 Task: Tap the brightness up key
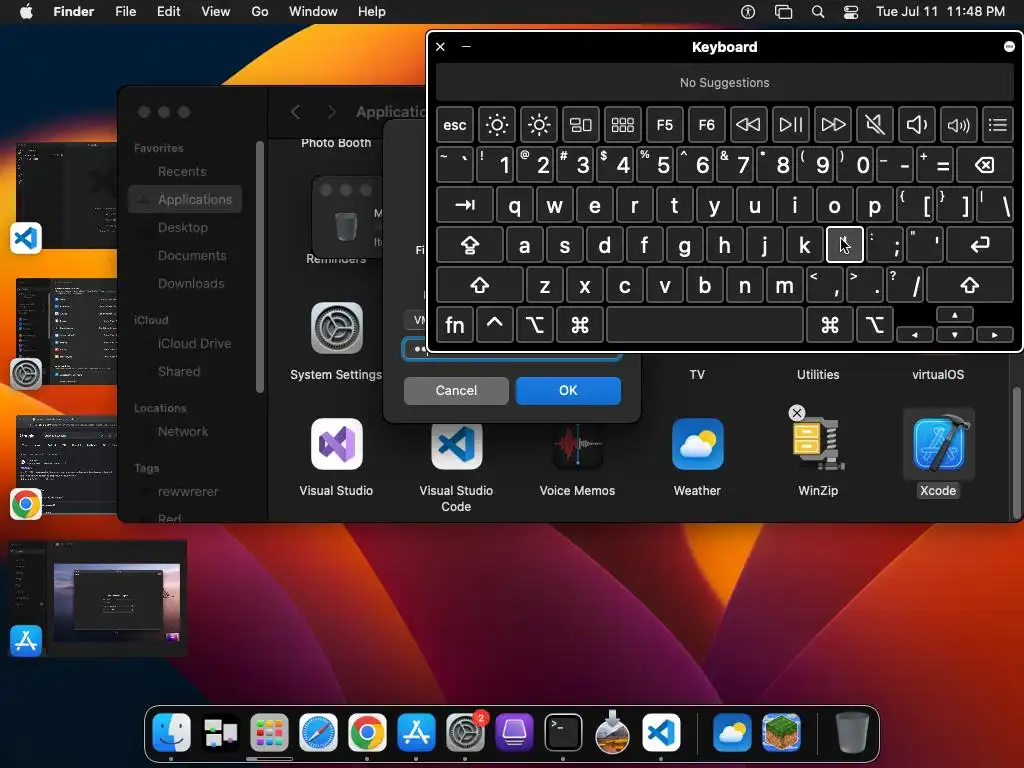(x=539, y=125)
